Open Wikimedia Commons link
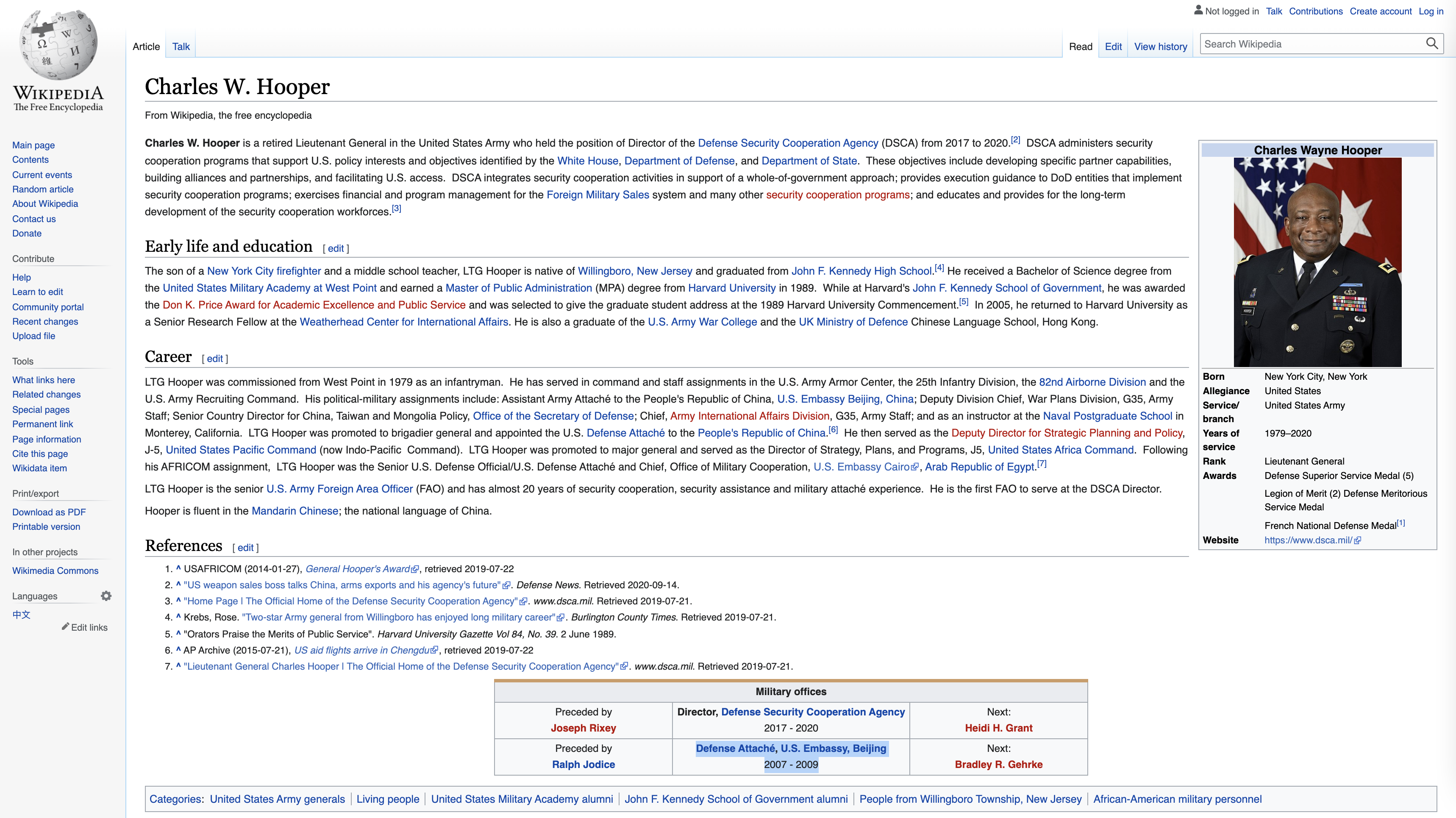The height and width of the screenshot is (818, 1456). pos(56,570)
